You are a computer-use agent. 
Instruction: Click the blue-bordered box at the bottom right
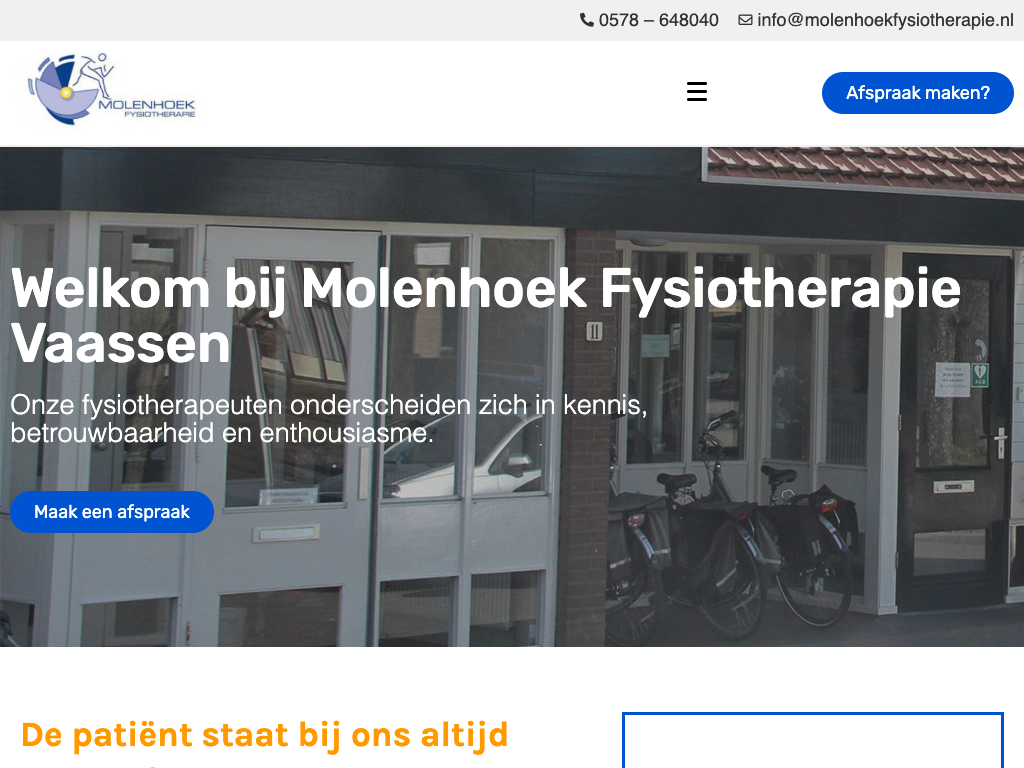click(x=812, y=741)
